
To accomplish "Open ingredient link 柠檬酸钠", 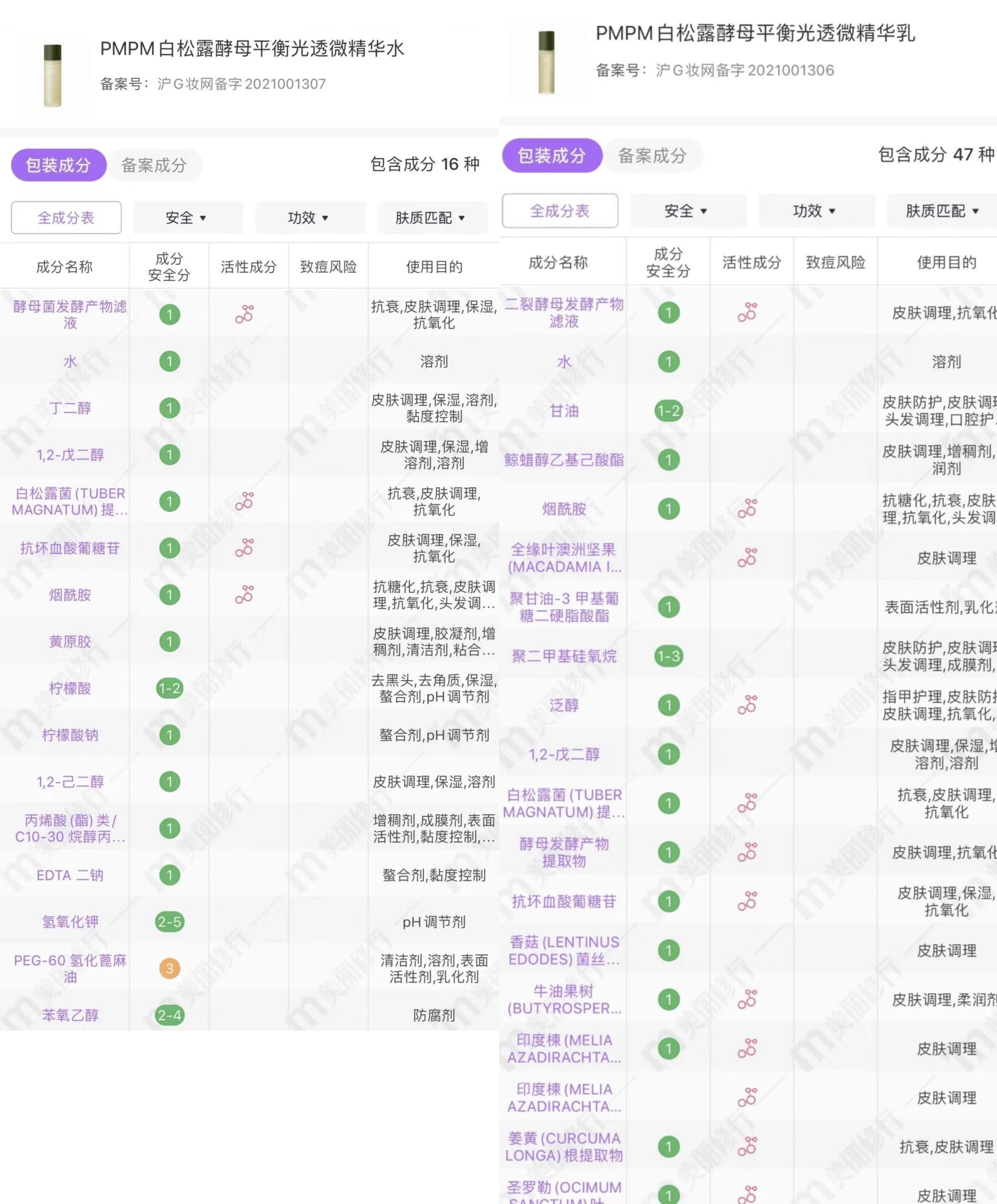I will pos(70,735).
